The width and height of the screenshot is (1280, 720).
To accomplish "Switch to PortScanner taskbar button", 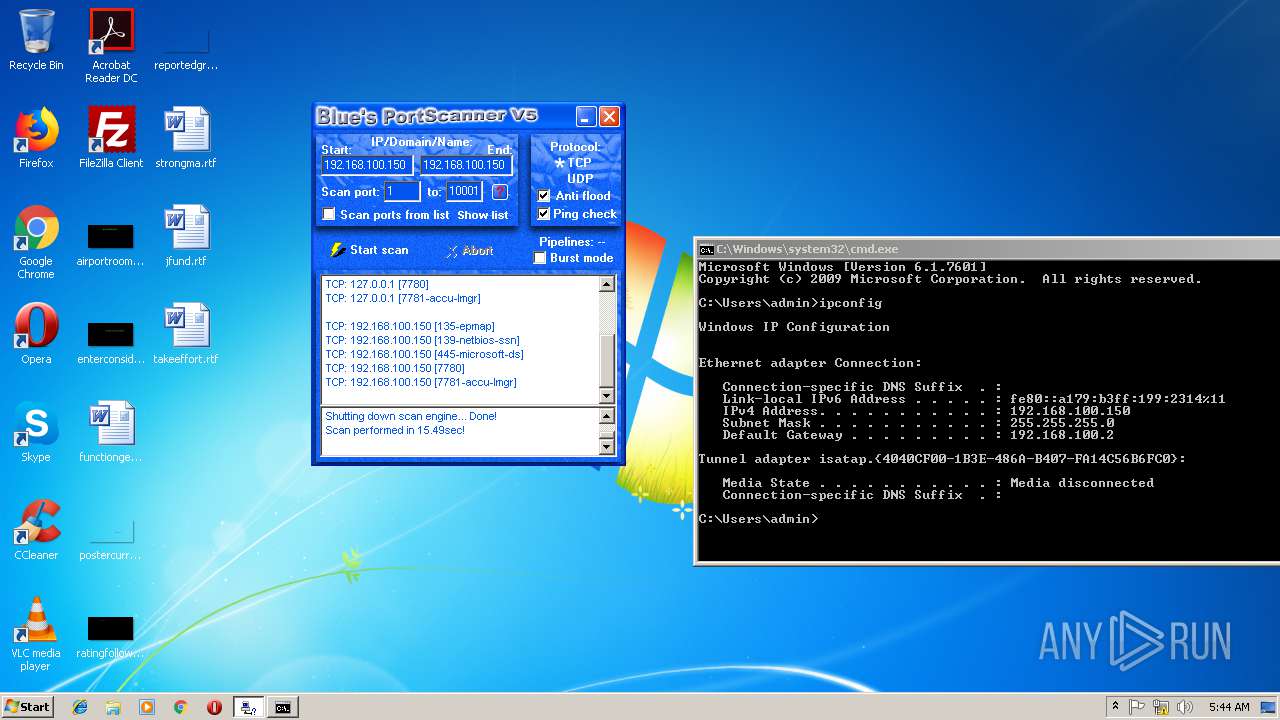I will 248,707.
